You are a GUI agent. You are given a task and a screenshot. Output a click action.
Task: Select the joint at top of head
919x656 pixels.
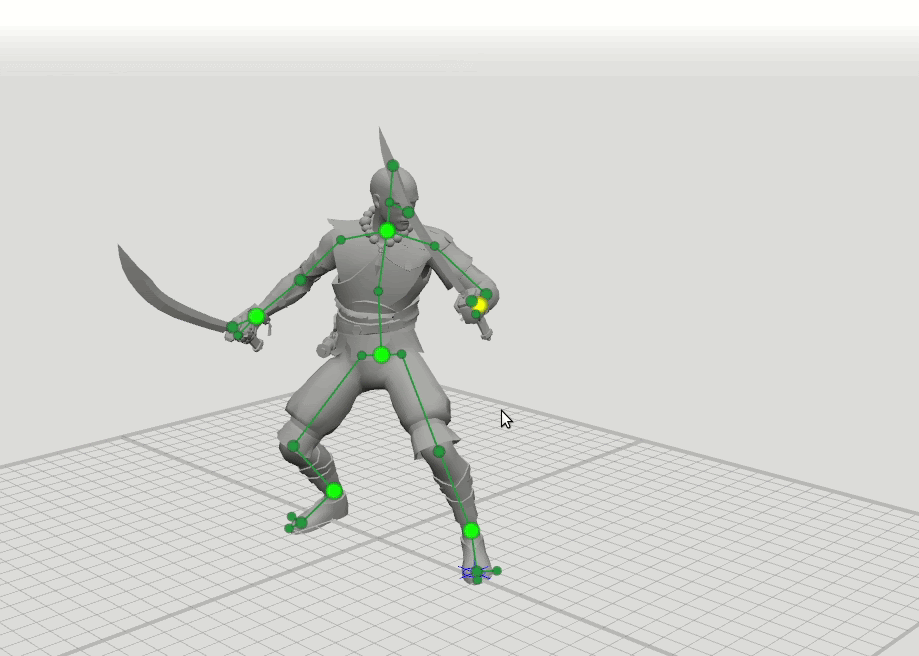coord(393,166)
